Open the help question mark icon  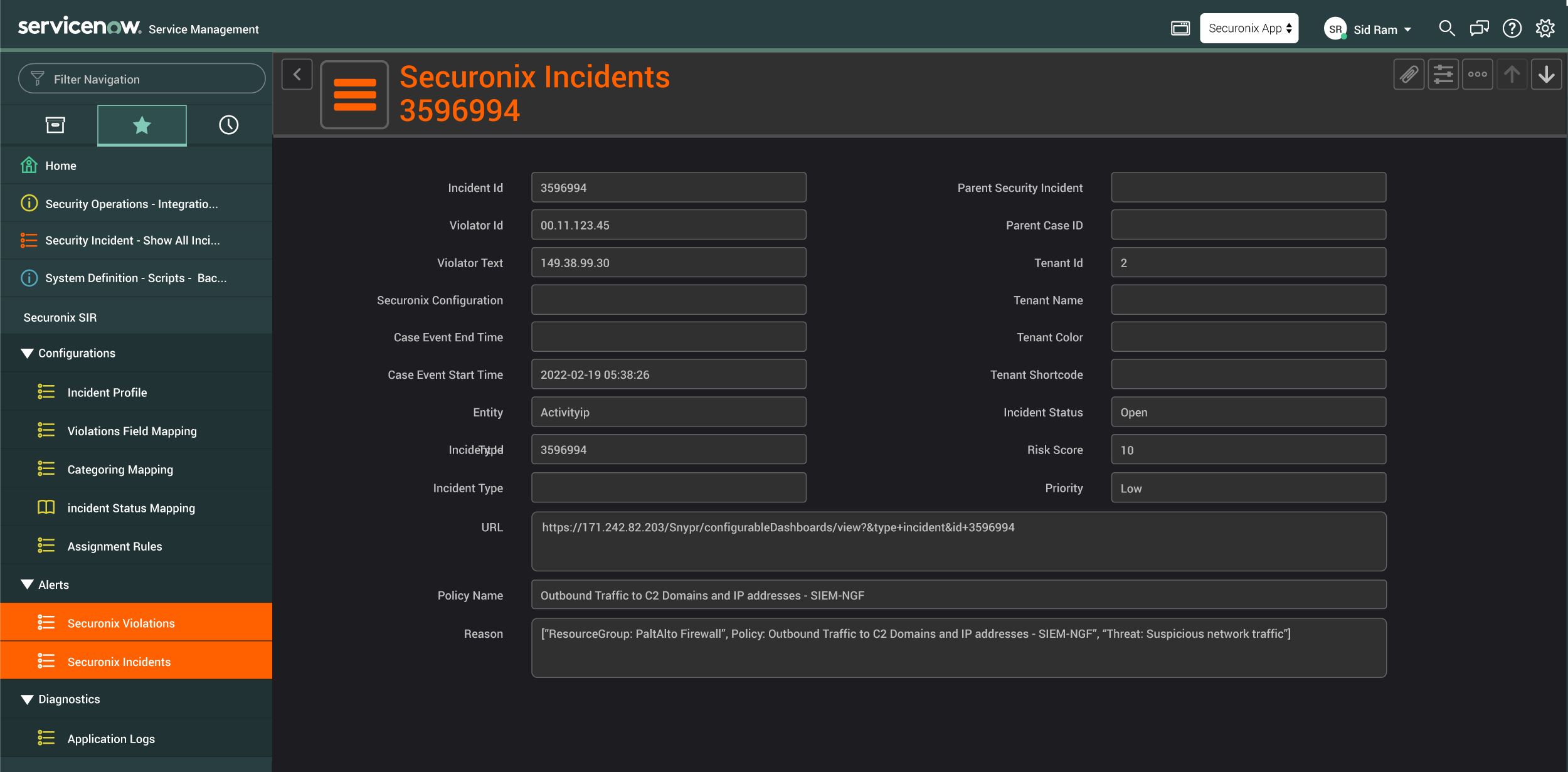tap(1512, 28)
